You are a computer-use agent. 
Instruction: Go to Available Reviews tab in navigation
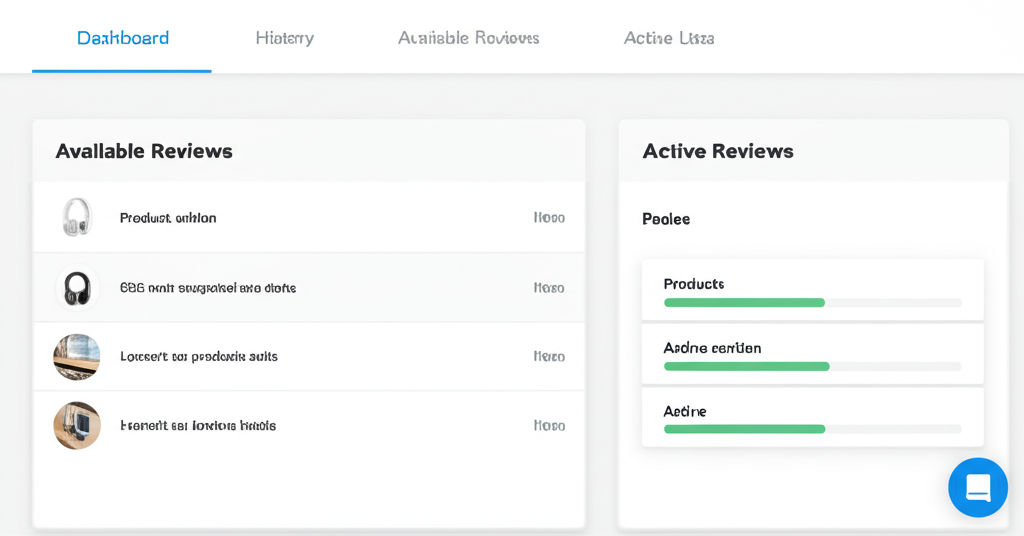pos(468,38)
